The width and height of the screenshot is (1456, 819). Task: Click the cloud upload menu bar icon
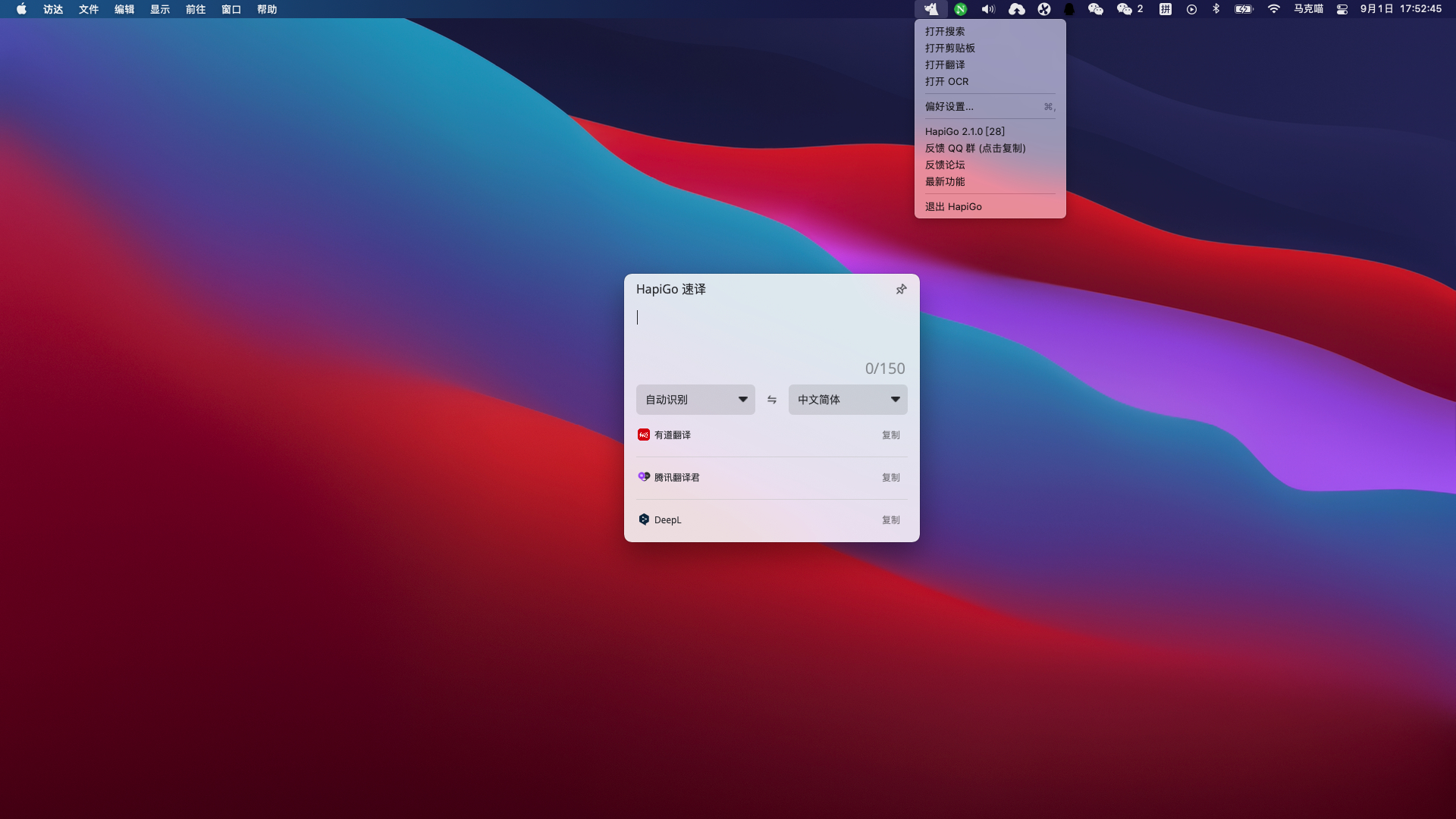tap(1016, 9)
